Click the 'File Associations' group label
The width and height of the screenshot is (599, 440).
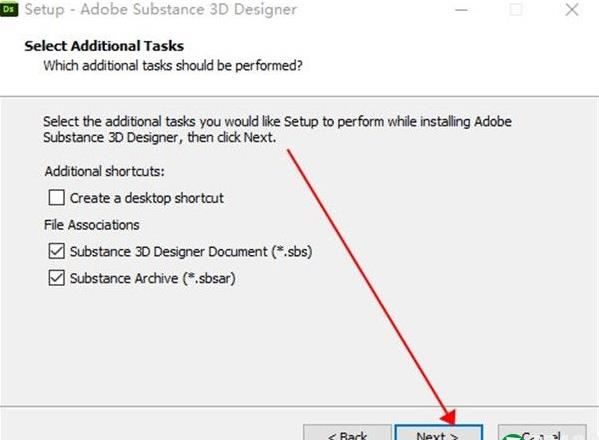pos(92,225)
